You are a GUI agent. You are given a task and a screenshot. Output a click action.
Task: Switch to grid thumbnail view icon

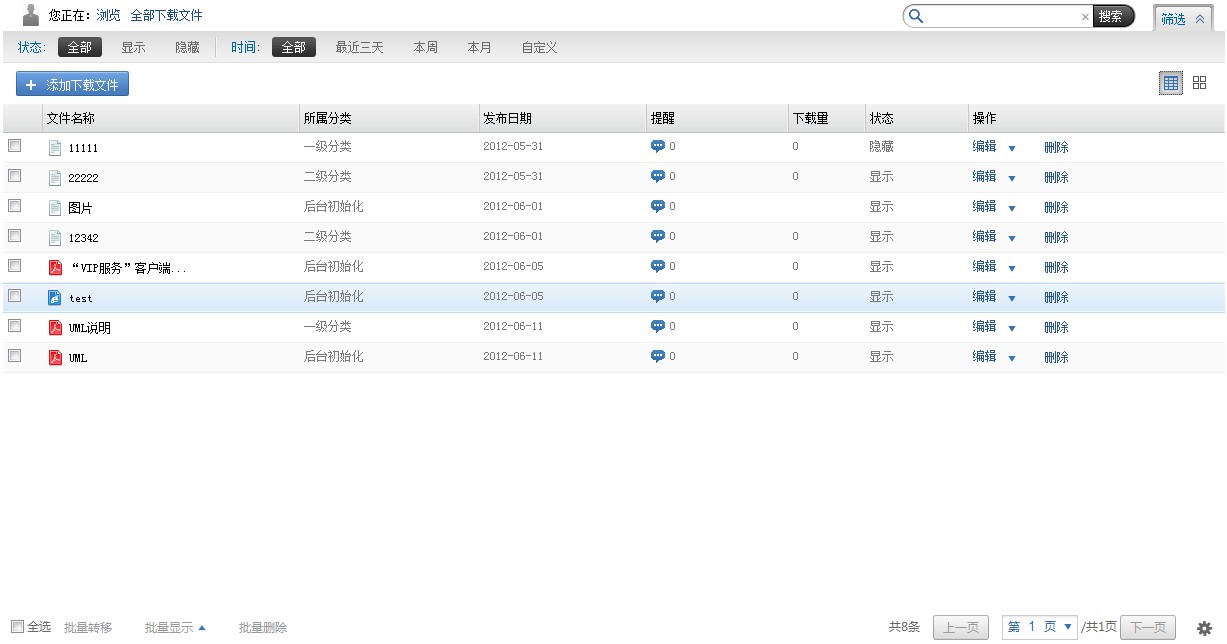pyautogui.click(x=1199, y=84)
